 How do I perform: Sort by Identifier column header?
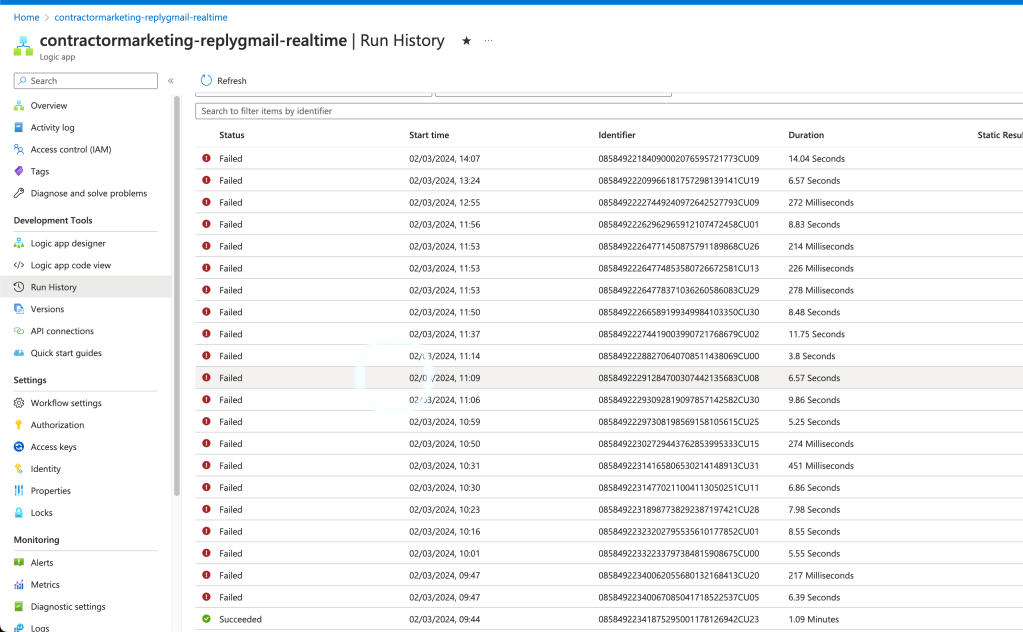(617, 135)
